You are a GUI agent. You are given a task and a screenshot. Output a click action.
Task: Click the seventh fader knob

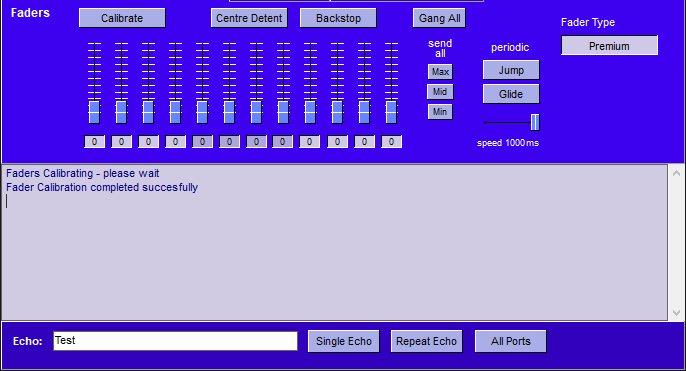(x=256, y=112)
